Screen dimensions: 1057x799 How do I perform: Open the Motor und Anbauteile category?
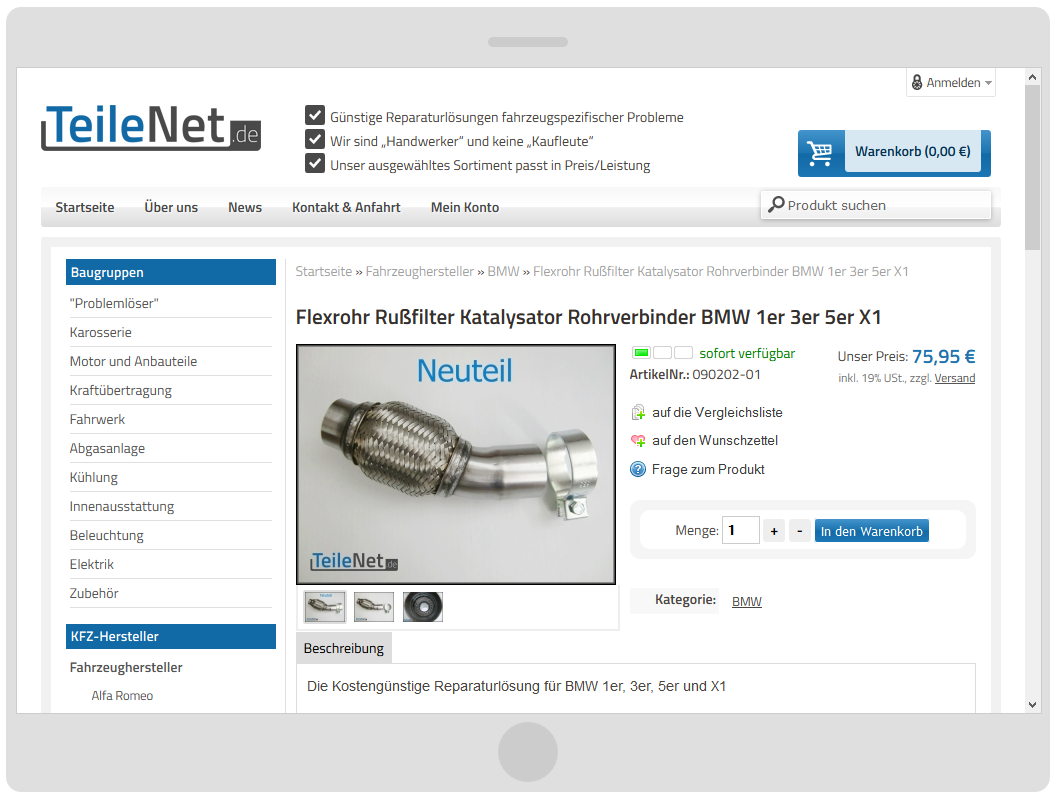[133, 361]
